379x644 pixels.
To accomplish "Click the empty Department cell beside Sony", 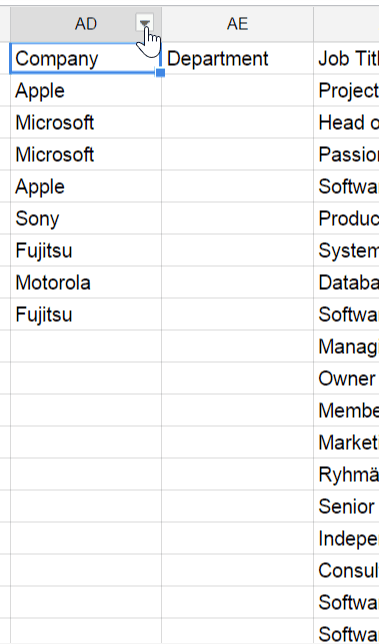I will pos(237,218).
